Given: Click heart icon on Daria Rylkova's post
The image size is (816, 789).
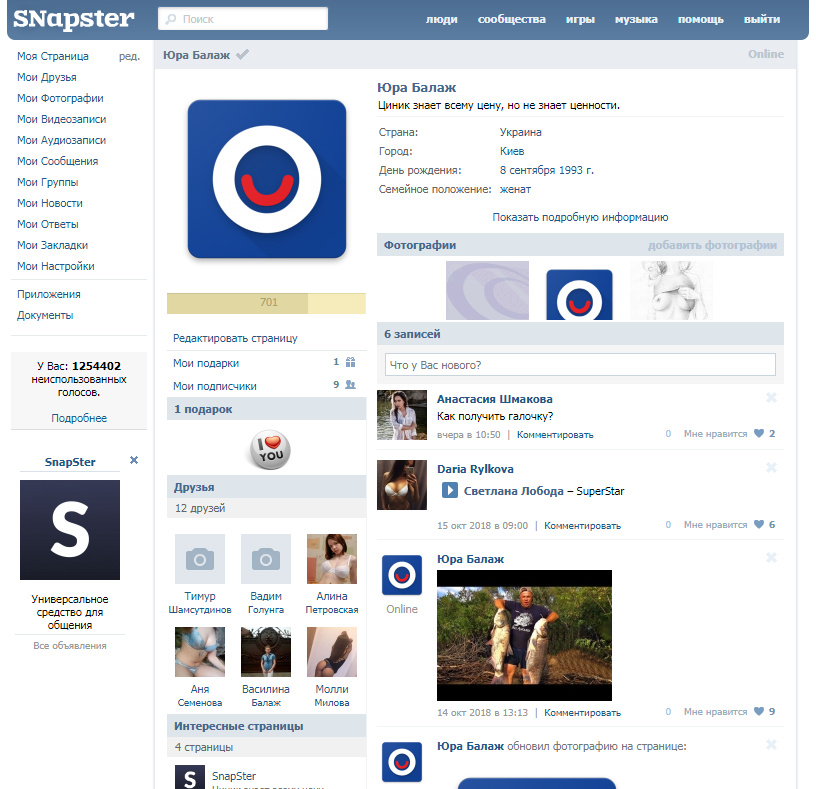Looking at the screenshot, I should tap(759, 525).
